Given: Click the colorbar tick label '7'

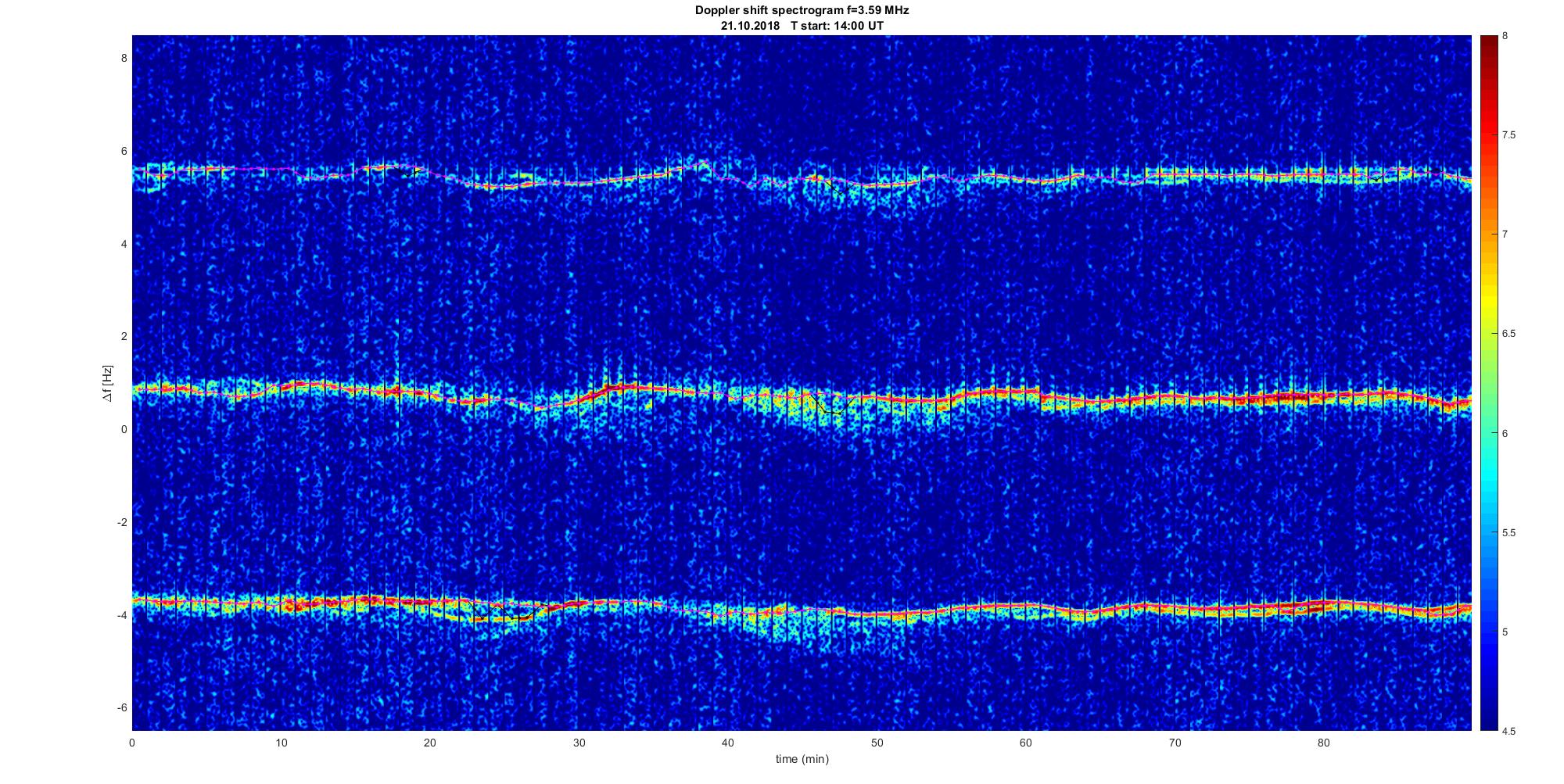Looking at the screenshot, I should point(1505,234).
